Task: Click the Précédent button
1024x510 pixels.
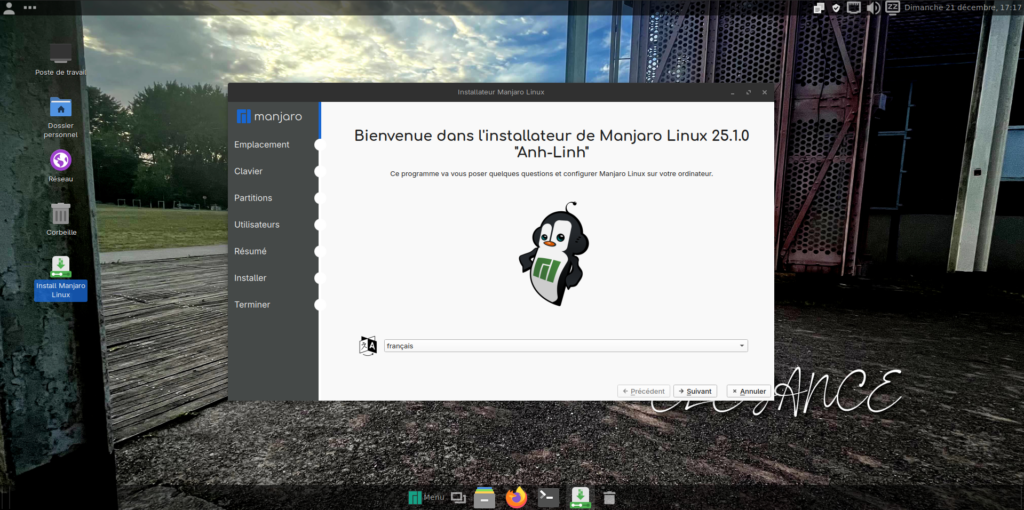Action: [x=643, y=391]
